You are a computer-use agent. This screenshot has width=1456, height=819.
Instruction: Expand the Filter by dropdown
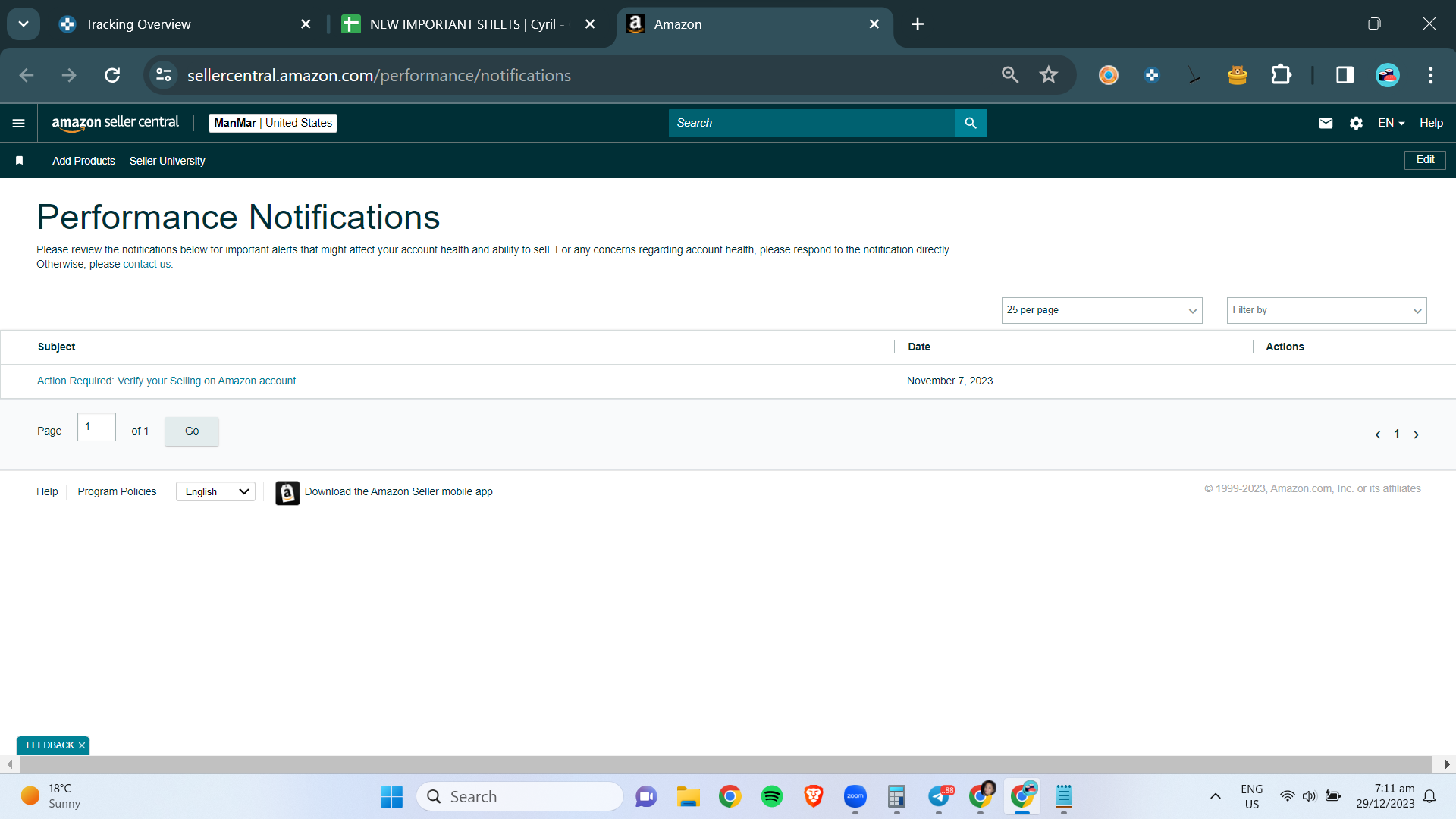pos(1327,310)
